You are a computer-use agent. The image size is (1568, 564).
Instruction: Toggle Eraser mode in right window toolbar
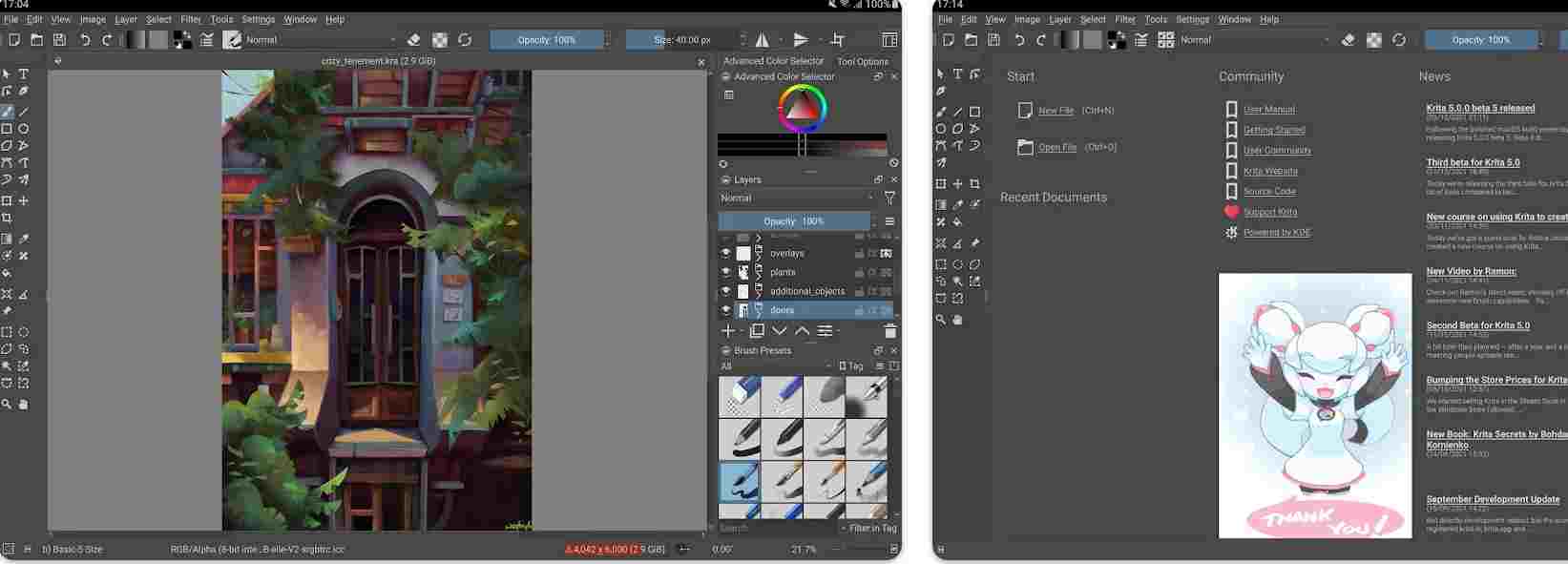point(1348,40)
